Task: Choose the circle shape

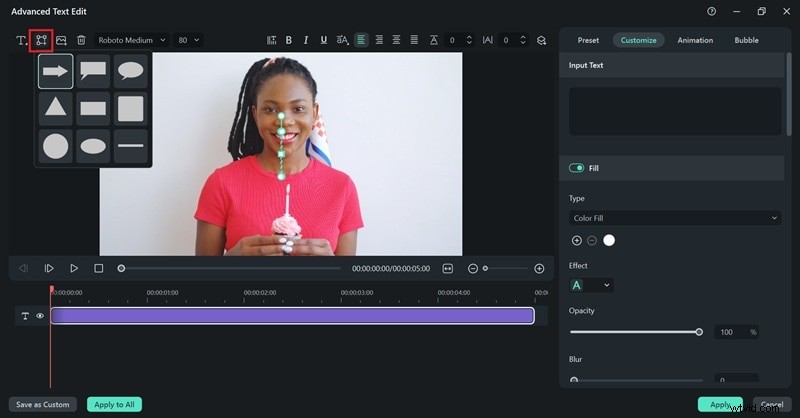Action: click(56, 146)
